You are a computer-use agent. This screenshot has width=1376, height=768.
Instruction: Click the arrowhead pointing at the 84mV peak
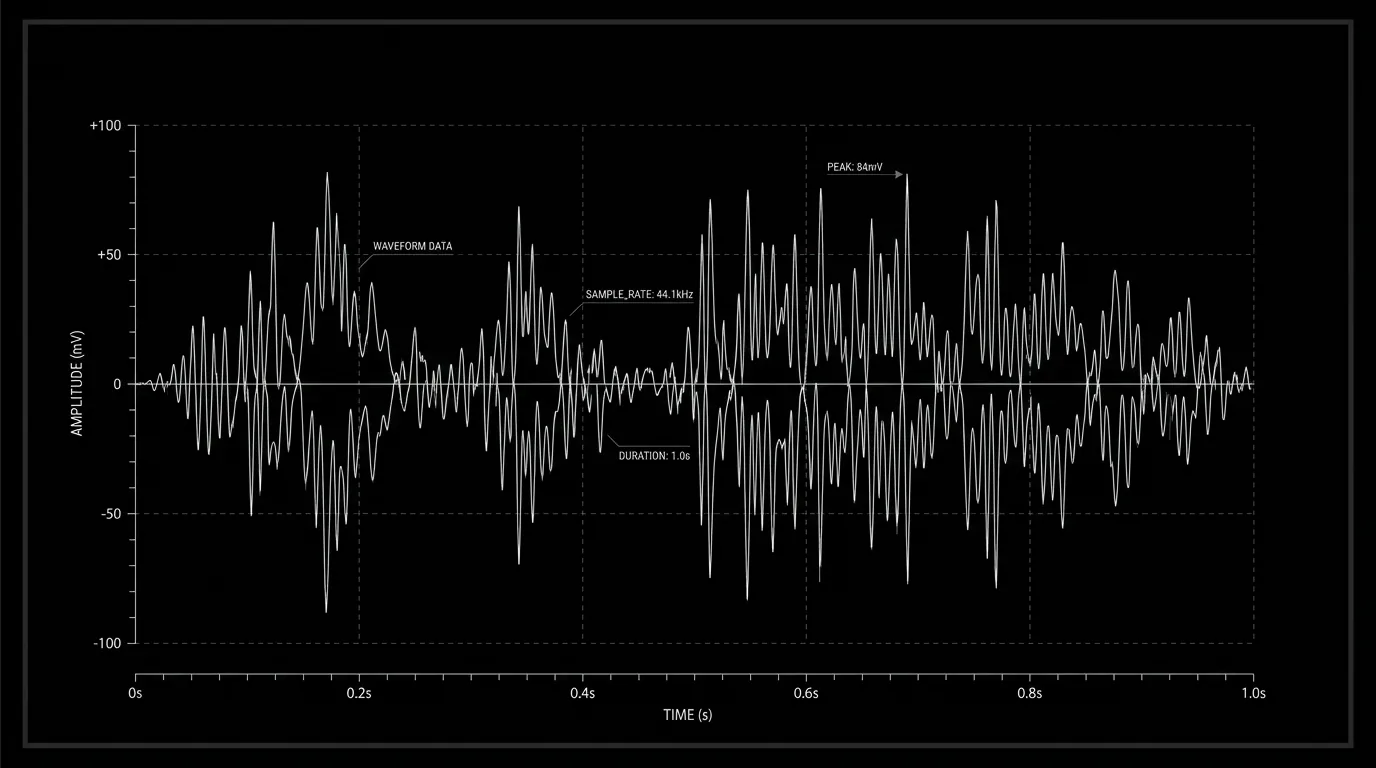tap(900, 174)
